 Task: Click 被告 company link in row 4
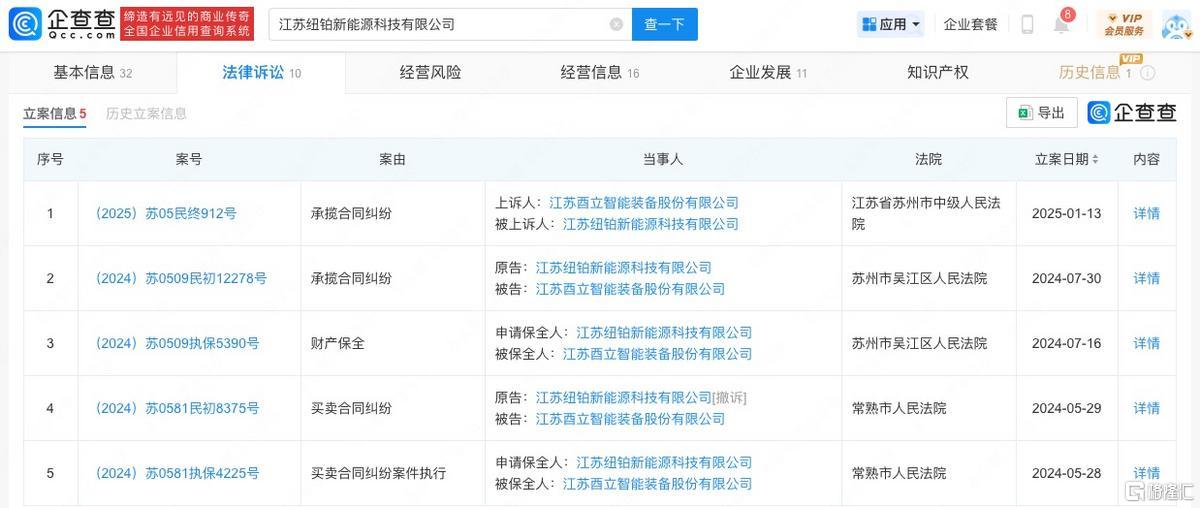[630, 419]
